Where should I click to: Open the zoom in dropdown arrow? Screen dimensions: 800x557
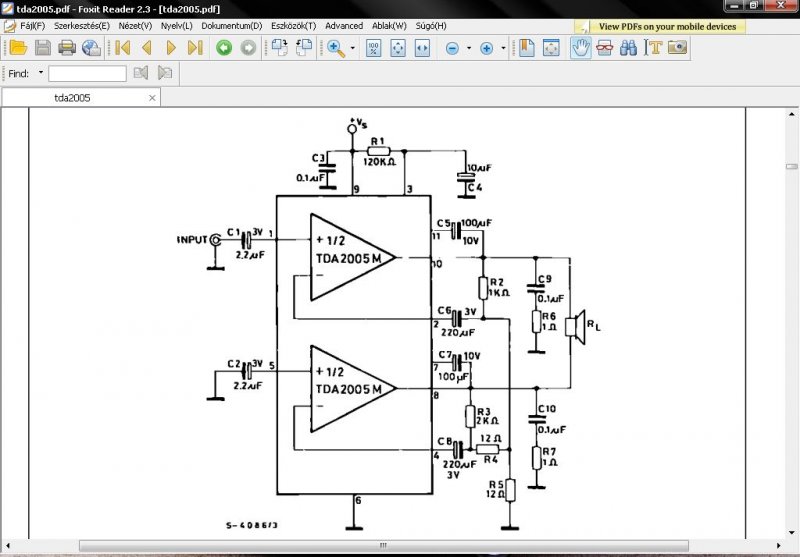coord(503,48)
